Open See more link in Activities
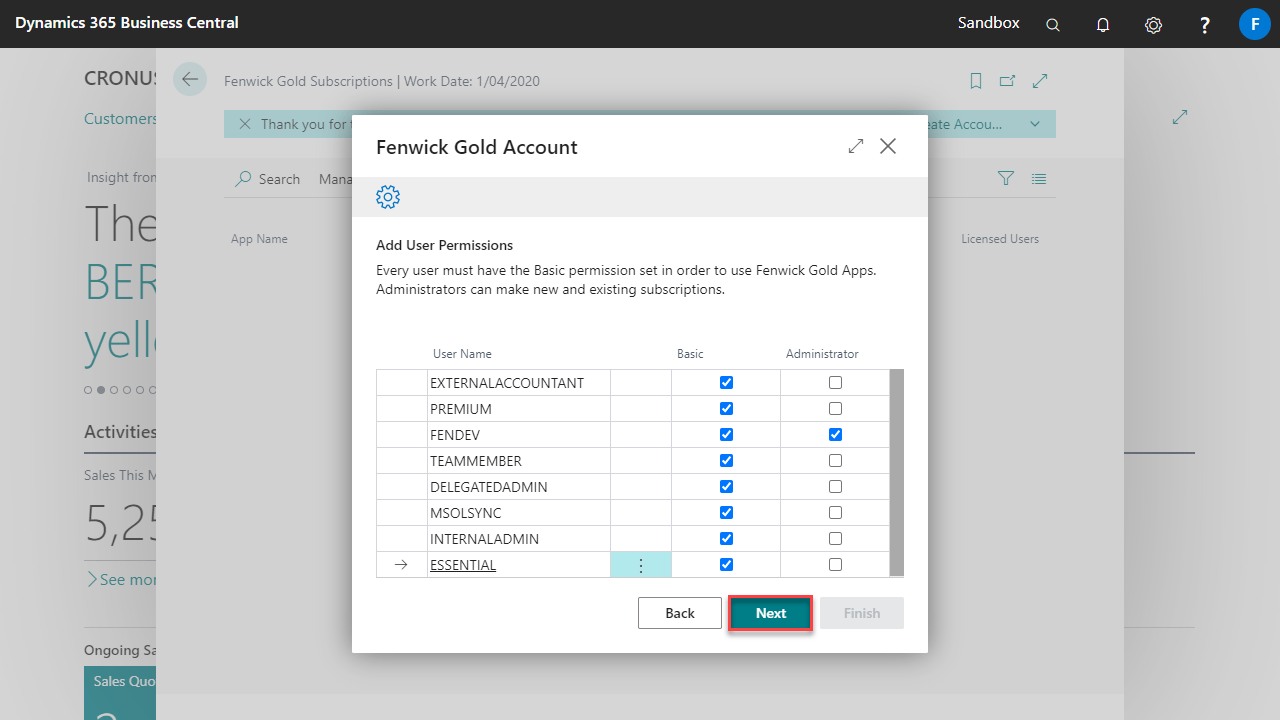This screenshot has width=1280, height=720. coord(121,579)
